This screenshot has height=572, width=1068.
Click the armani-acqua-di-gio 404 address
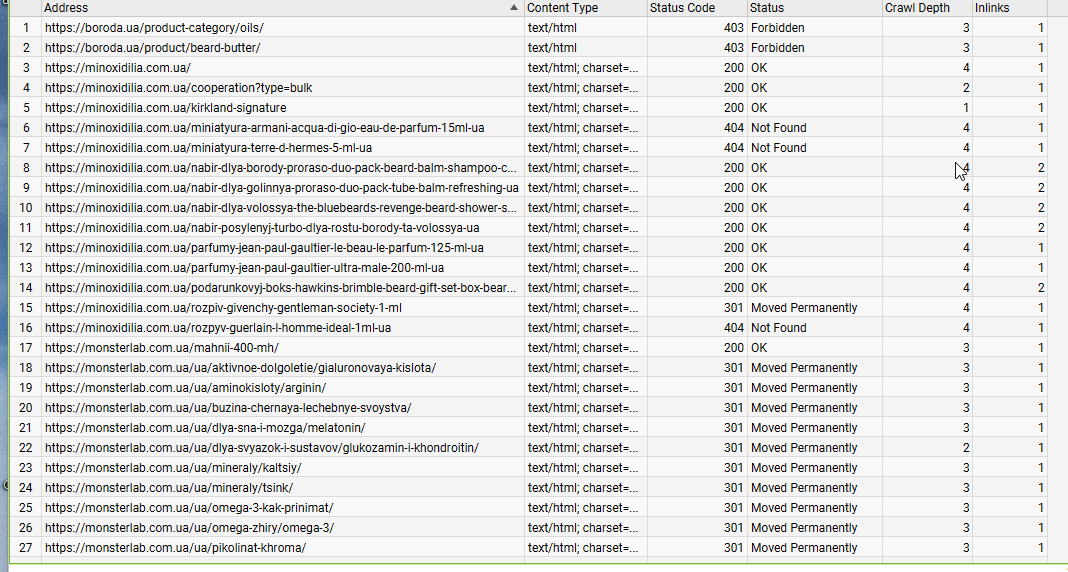pos(265,128)
